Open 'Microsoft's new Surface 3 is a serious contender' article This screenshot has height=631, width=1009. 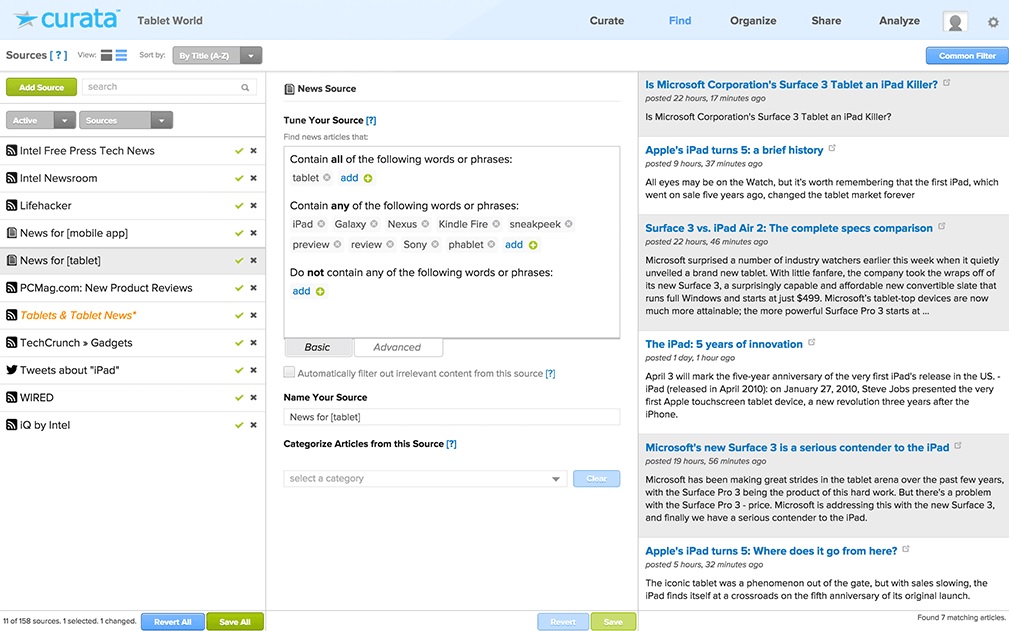(797, 447)
